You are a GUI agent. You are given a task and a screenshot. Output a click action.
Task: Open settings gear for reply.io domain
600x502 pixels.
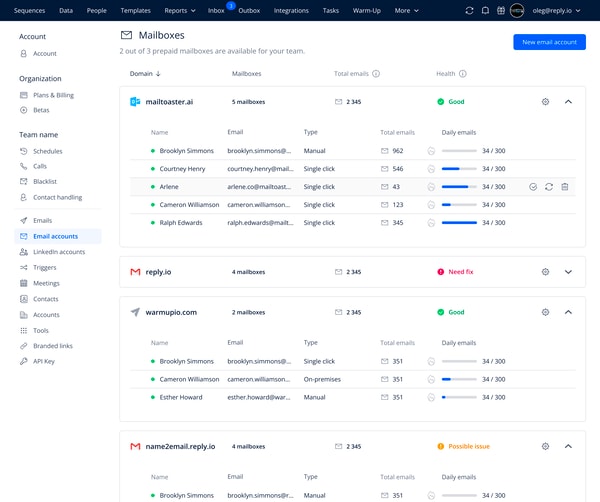[545, 272]
